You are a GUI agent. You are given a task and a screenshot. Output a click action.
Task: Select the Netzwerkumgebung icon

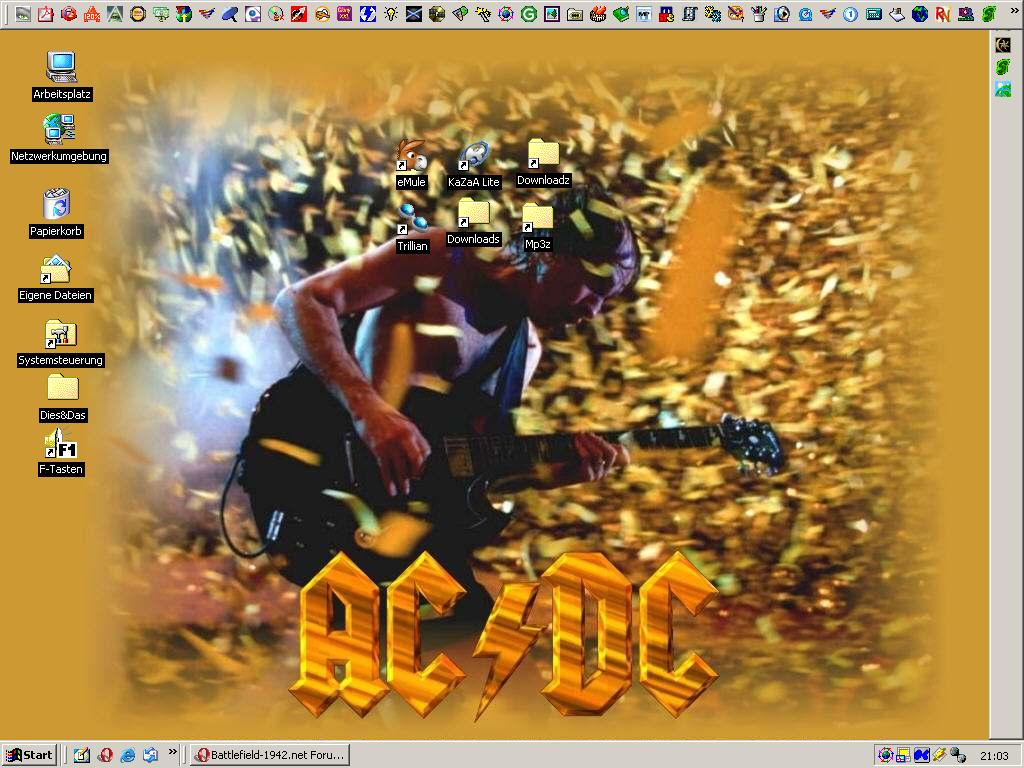pos(59,130)
